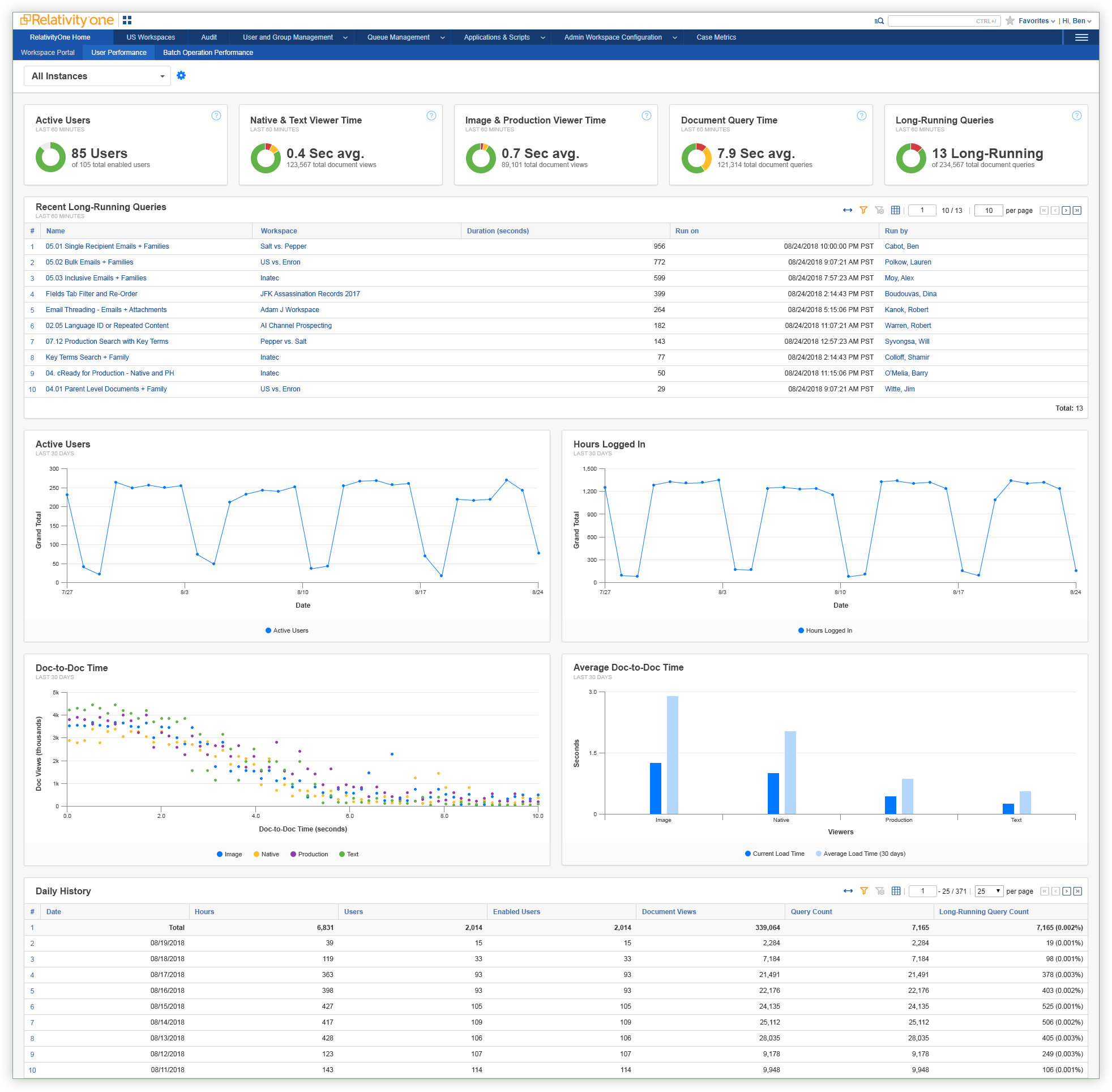Screen dimensions: 1112x1092
Task: Open the All Instances dropdown
Action: (97, 76)
